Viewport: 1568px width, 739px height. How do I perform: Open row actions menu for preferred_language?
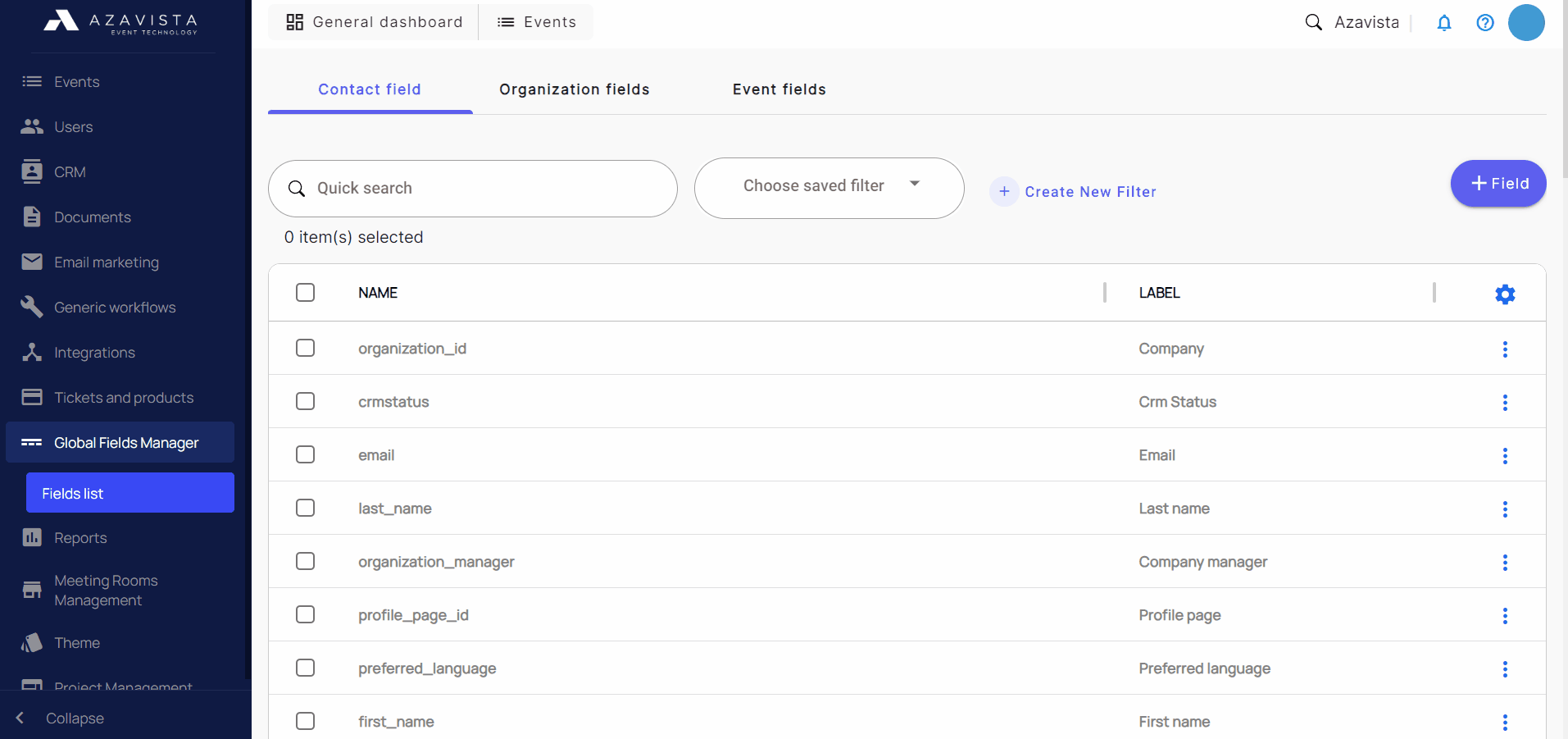click(1505, 668)
